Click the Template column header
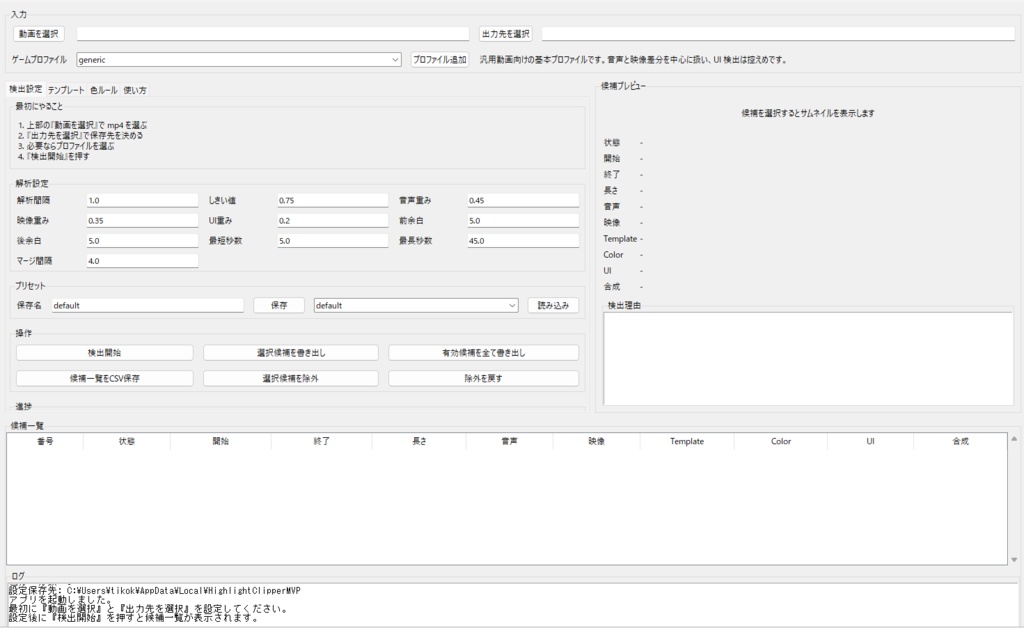Screen dimensions: 1024x628 tap(687, 441)
